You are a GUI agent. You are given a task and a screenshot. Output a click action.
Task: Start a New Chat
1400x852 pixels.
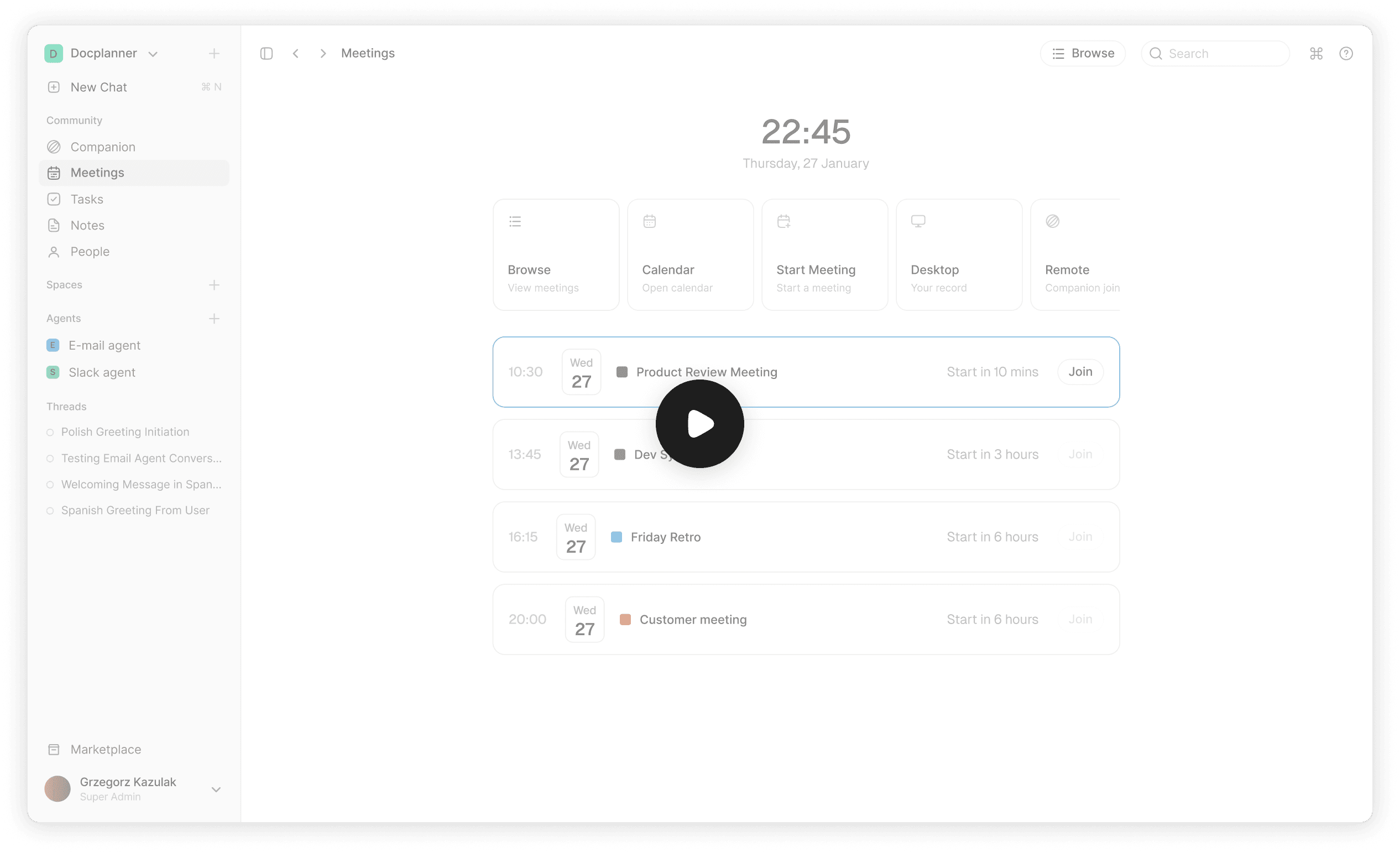tap(133, 87)
